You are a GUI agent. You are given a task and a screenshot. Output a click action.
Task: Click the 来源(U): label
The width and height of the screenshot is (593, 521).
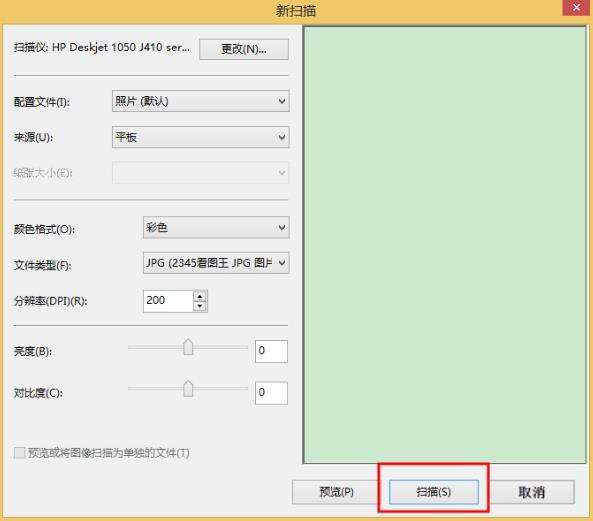coord(33,137)
